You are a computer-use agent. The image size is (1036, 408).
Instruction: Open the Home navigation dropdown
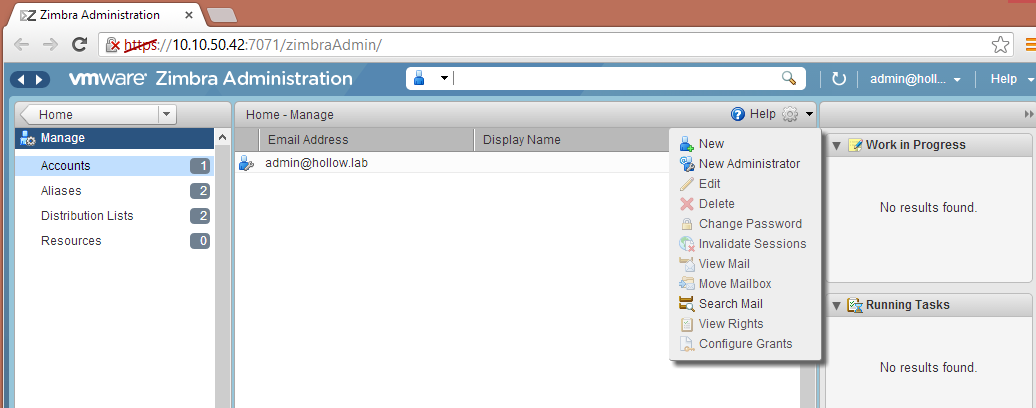tap(167, 115)
